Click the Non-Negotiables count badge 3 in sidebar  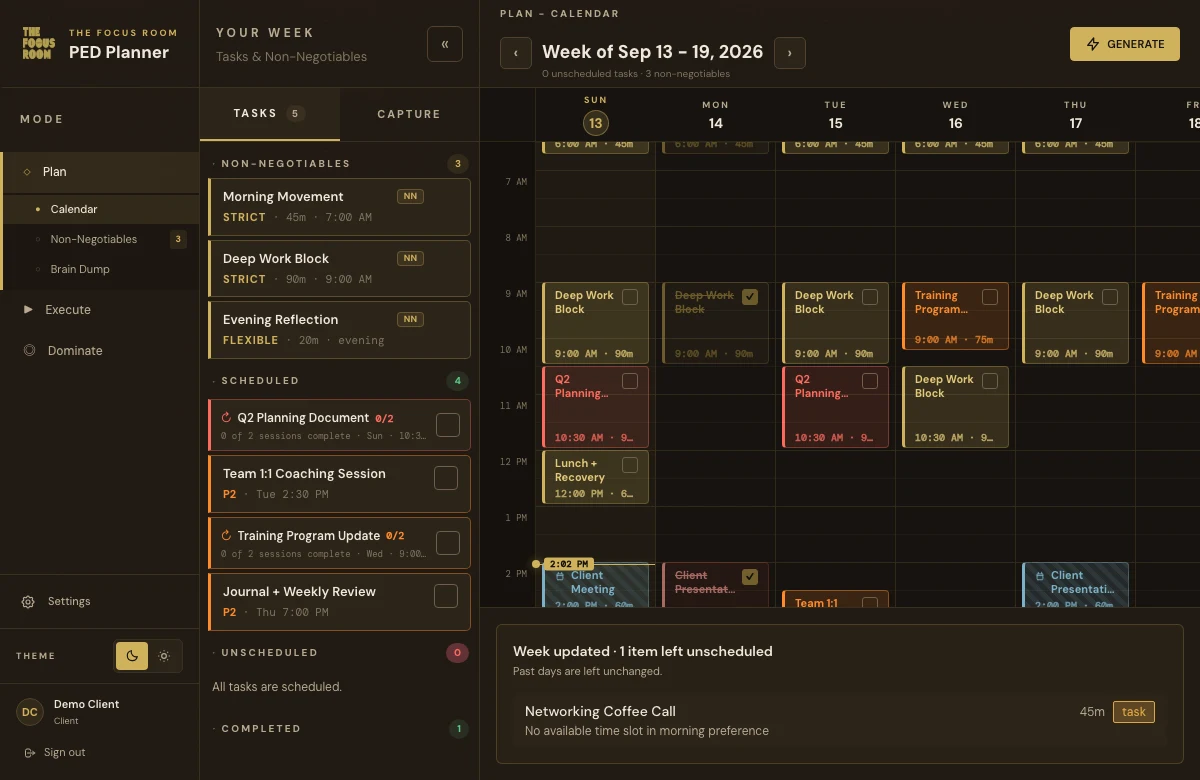point(178,239)
